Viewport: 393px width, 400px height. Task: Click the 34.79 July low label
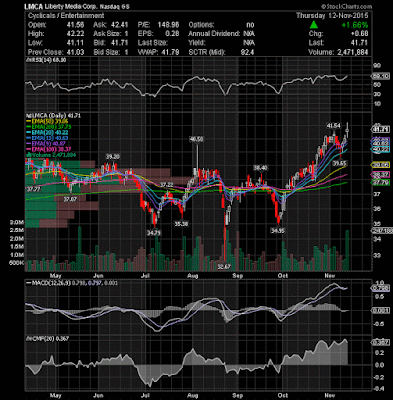(154, 233)
